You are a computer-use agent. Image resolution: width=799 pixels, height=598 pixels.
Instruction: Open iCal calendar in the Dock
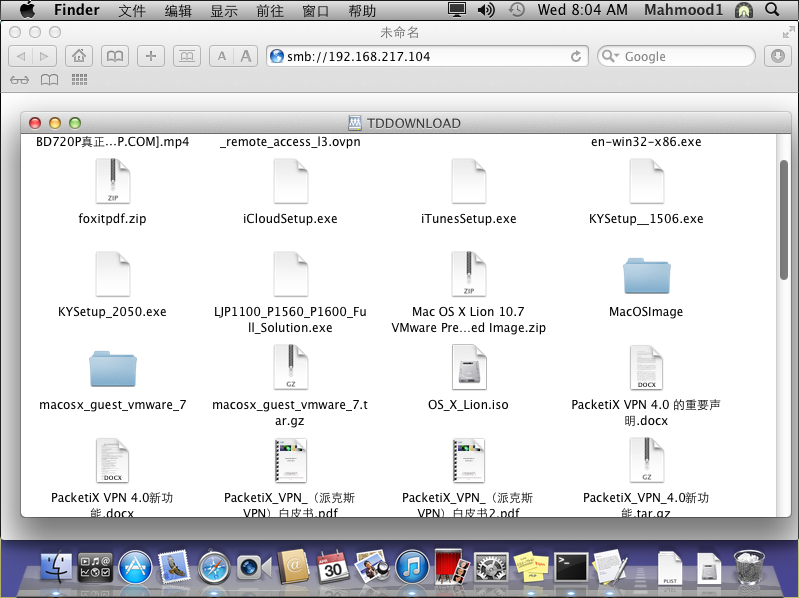(x=333, y=567)
